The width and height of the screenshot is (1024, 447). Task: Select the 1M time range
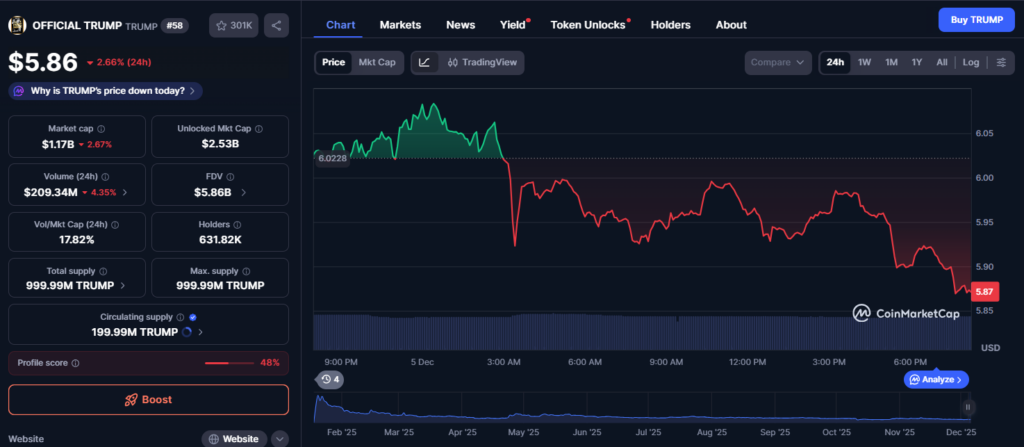click(890, 62)
